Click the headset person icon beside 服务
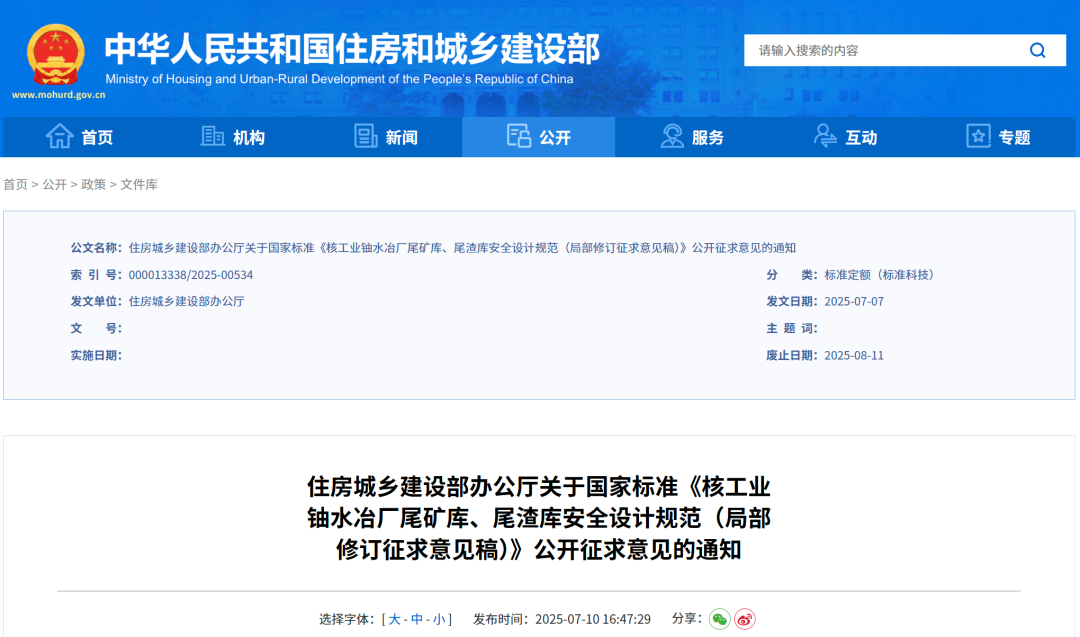The height and width of the screenshot is (637, 1080). point(672,136)
